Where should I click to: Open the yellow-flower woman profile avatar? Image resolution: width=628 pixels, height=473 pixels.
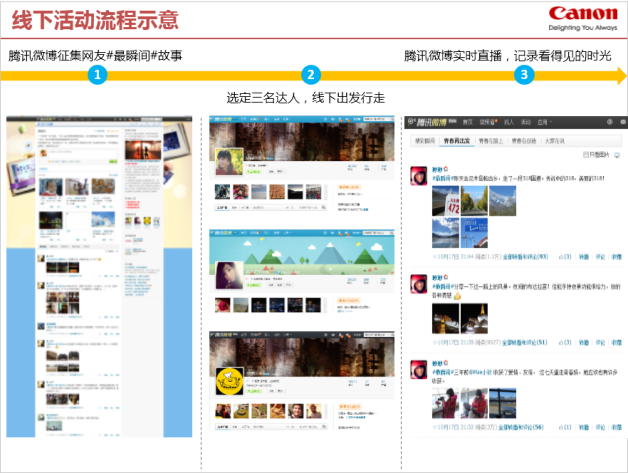coord(229,161)
